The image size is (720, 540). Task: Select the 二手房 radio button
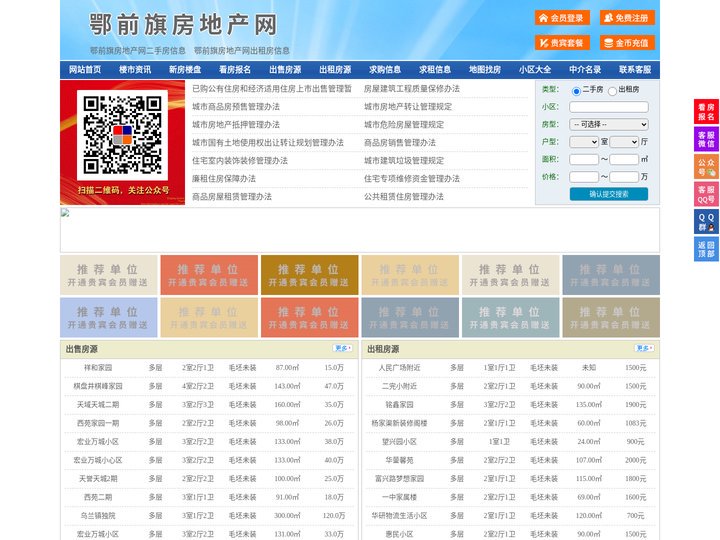point(576,91)
